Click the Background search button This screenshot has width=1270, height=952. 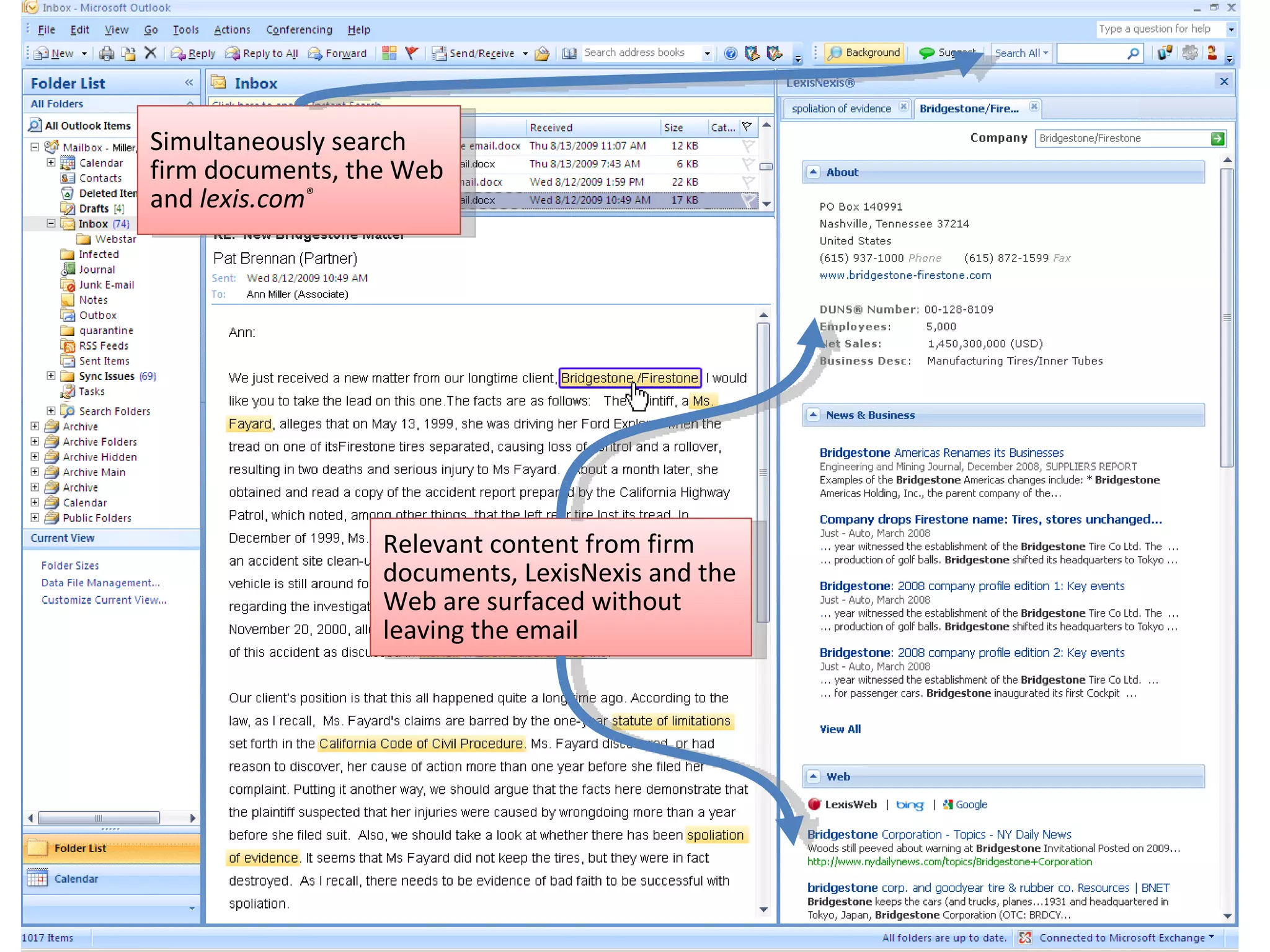pyautogui.click(x=864, y=53)
